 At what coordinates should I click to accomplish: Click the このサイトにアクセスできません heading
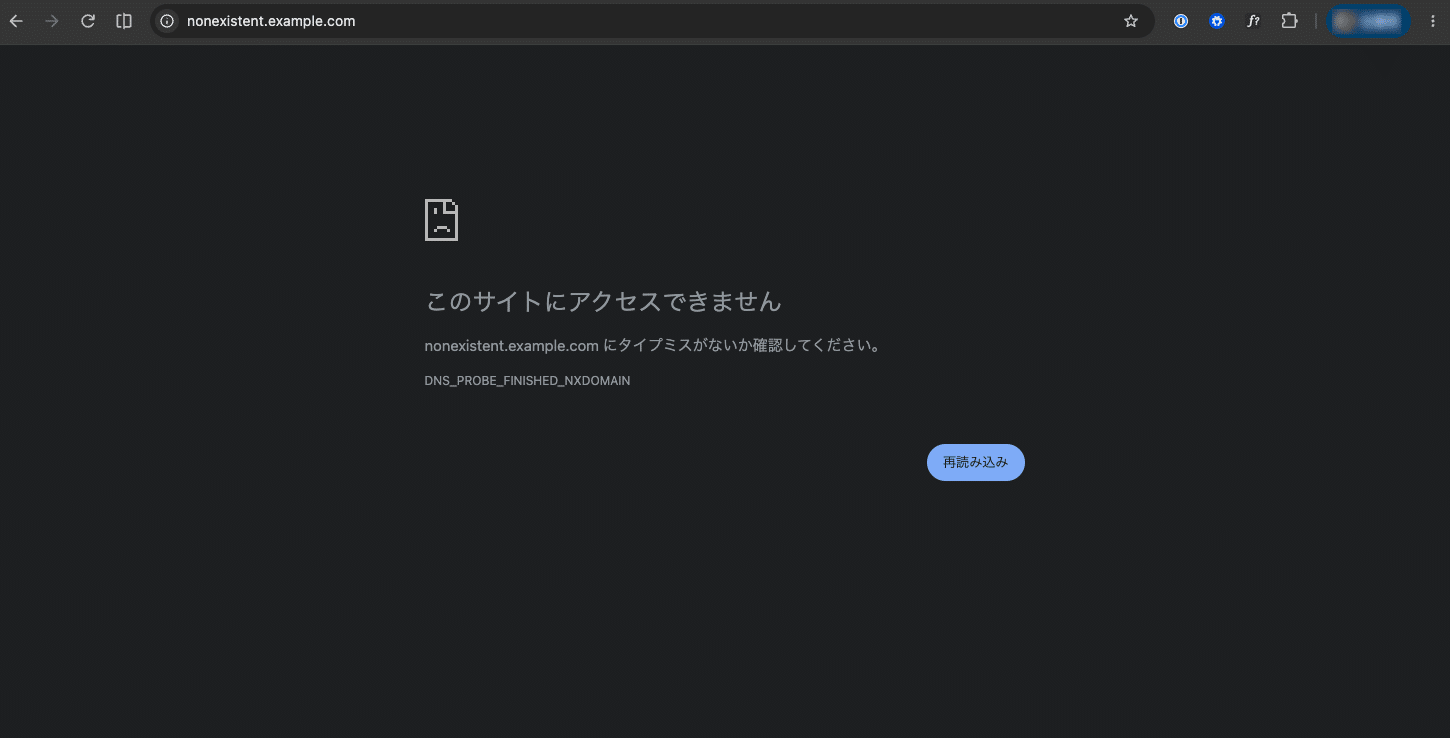(x=603, y=301)
